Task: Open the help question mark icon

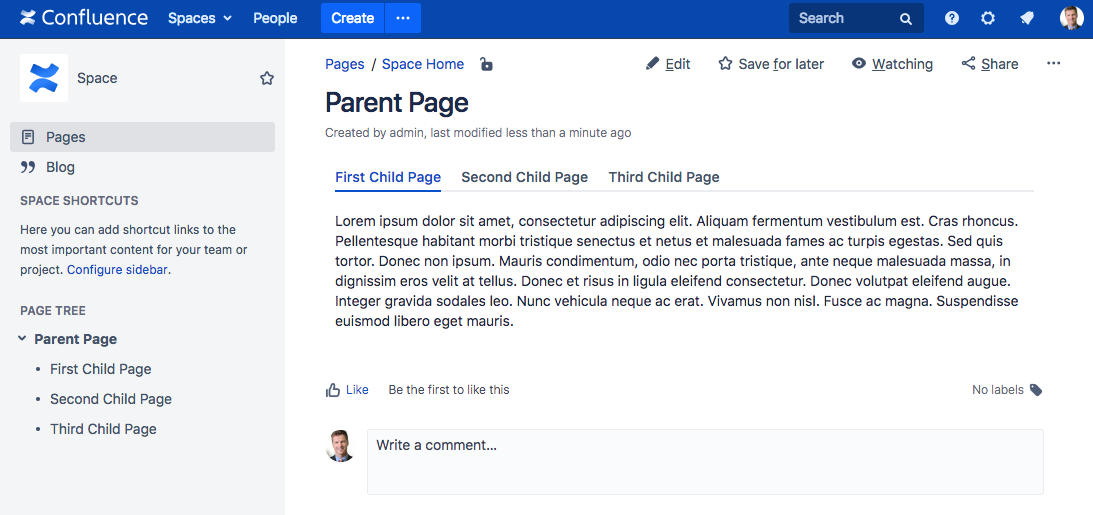Action: [951, 18]
